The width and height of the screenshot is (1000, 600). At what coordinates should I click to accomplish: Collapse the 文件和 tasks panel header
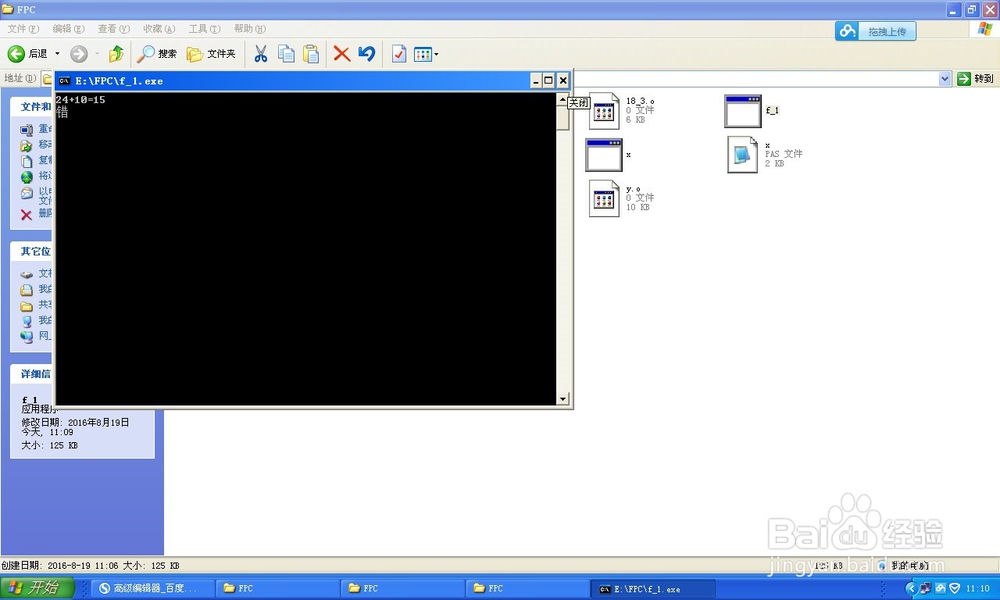coord(32,106)
